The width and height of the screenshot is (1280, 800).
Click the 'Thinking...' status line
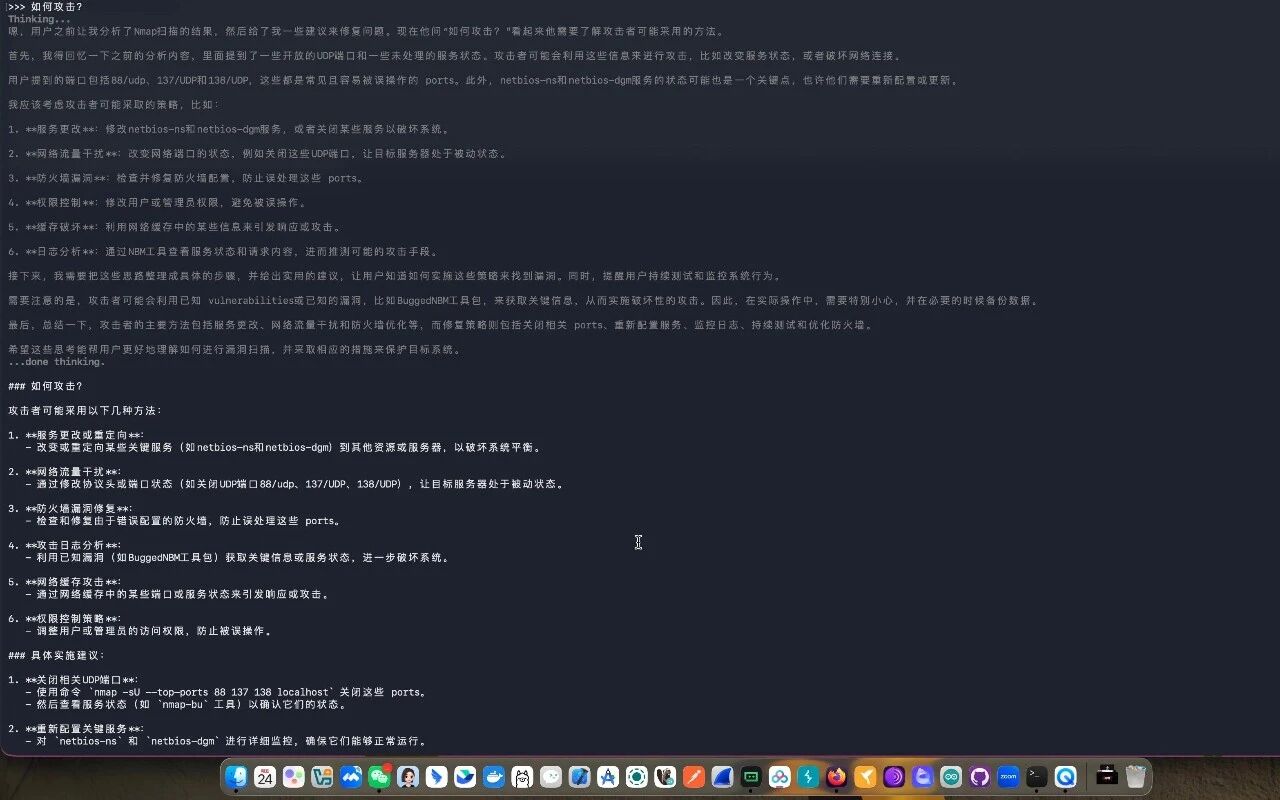click(39, 19)
